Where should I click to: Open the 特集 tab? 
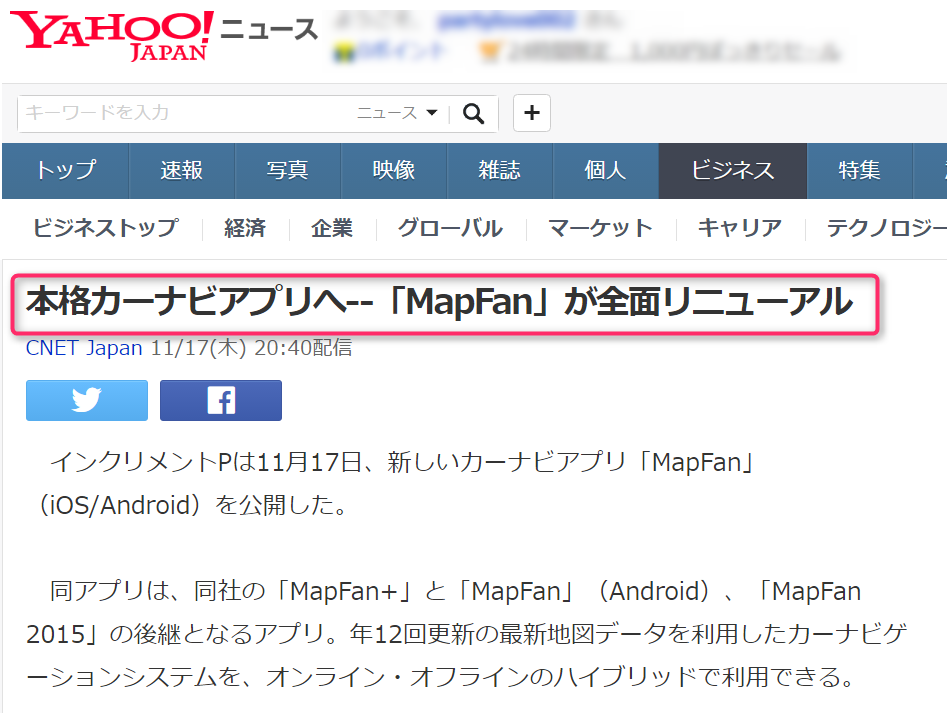859,171
